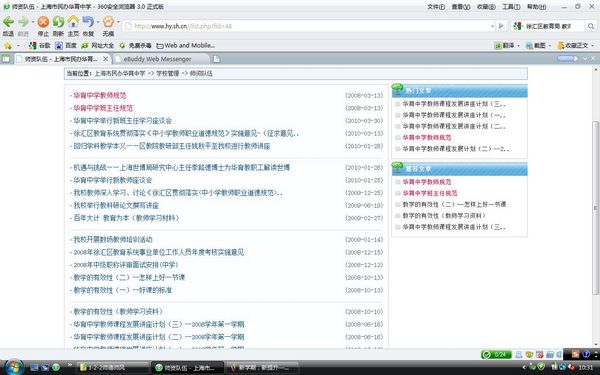Click breadcrumb link 学校管理

click(x=167, y=73)
